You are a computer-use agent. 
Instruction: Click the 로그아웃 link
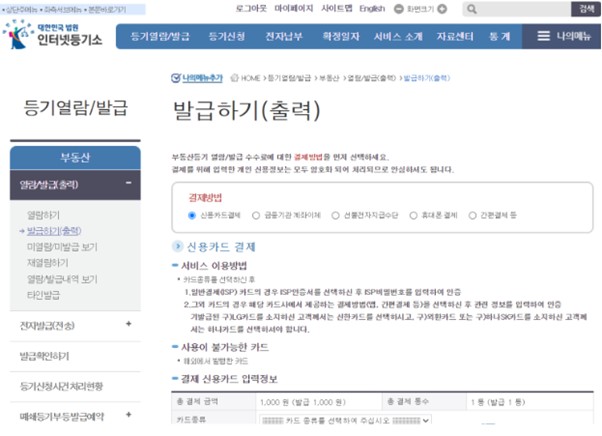coord(250,9)
